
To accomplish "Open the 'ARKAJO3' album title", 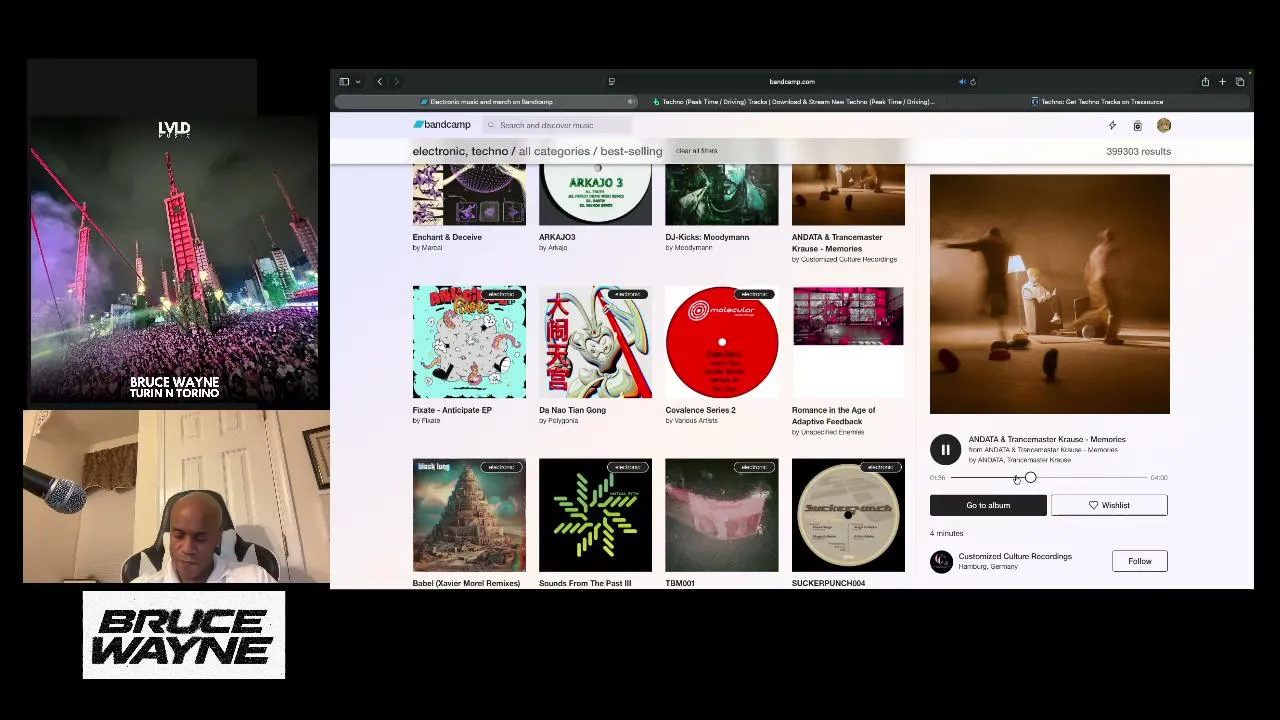I will pos(557,237).
